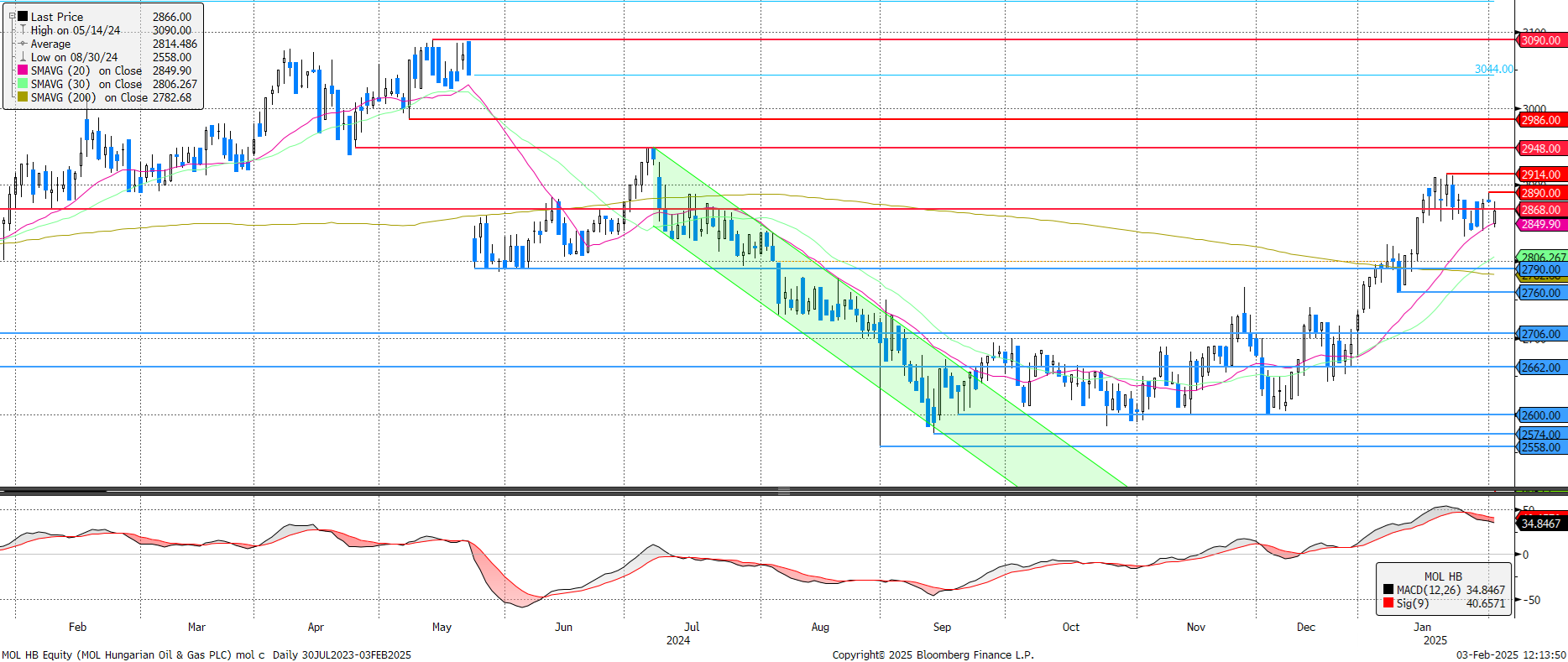Viewport: 1568px width, 662px height.
Task: Click the timestamp '03-Feb-2025 12:13:50'
Action: tap(1511, 654)
